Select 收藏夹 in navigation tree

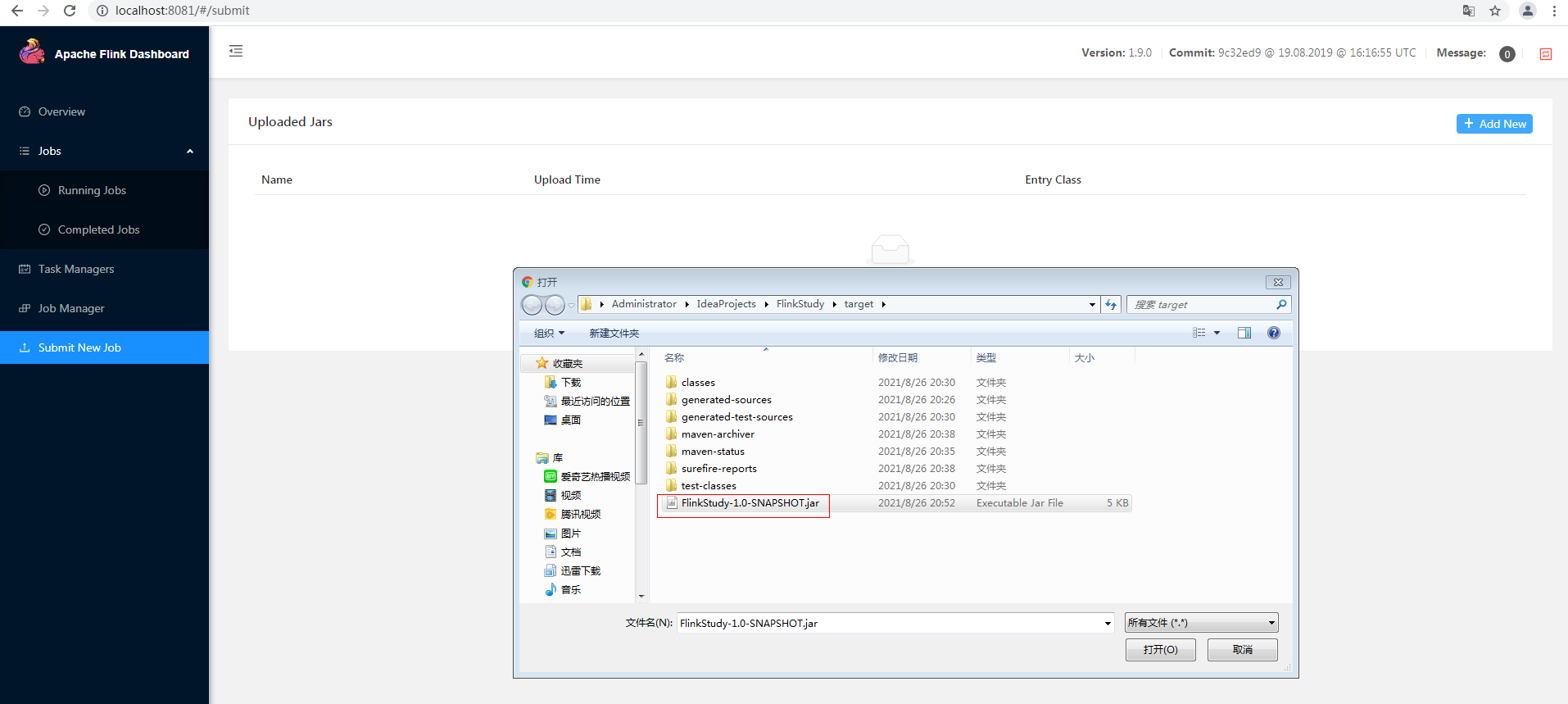tap(567, 363)
